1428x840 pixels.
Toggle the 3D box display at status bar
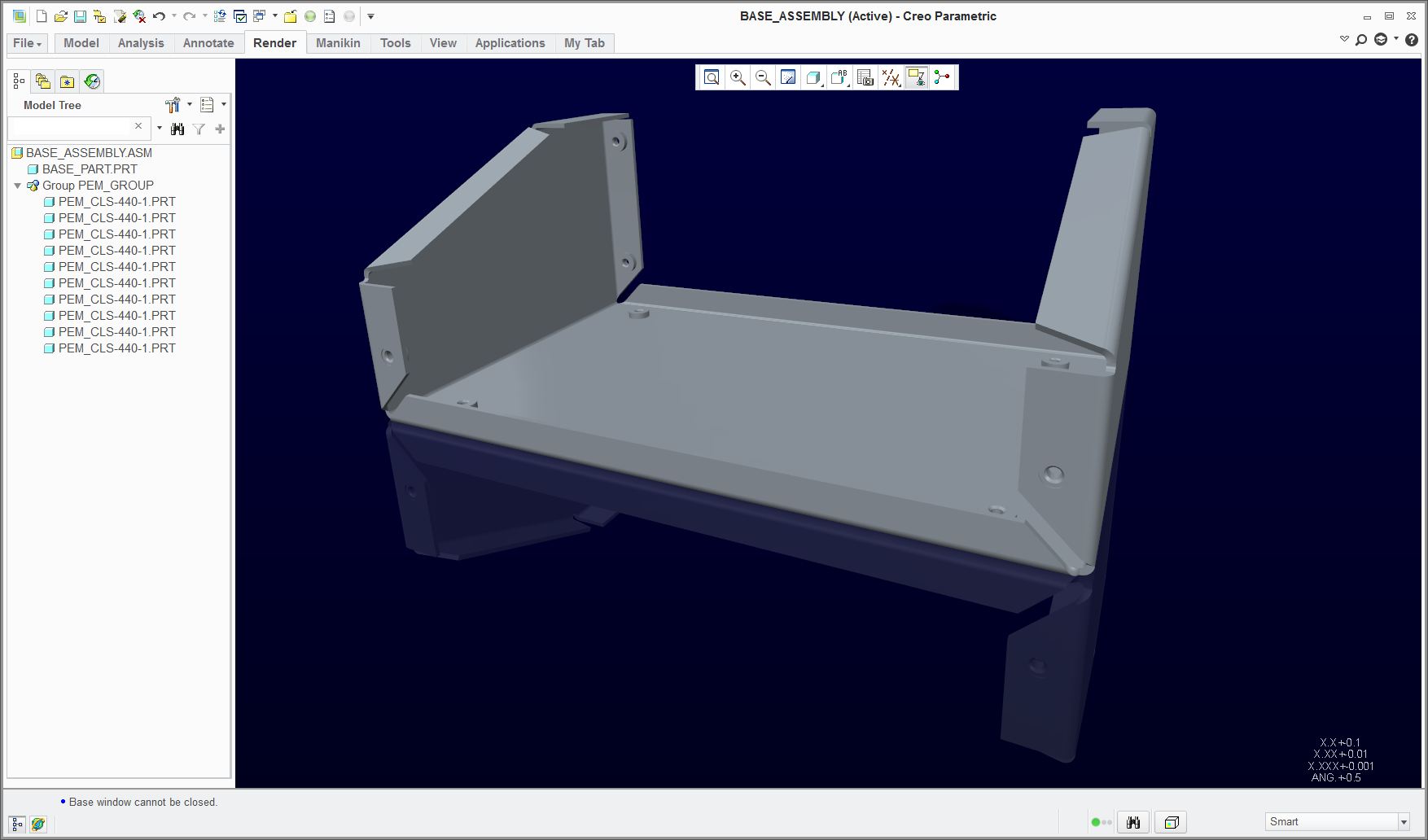tap(1172, 822)
